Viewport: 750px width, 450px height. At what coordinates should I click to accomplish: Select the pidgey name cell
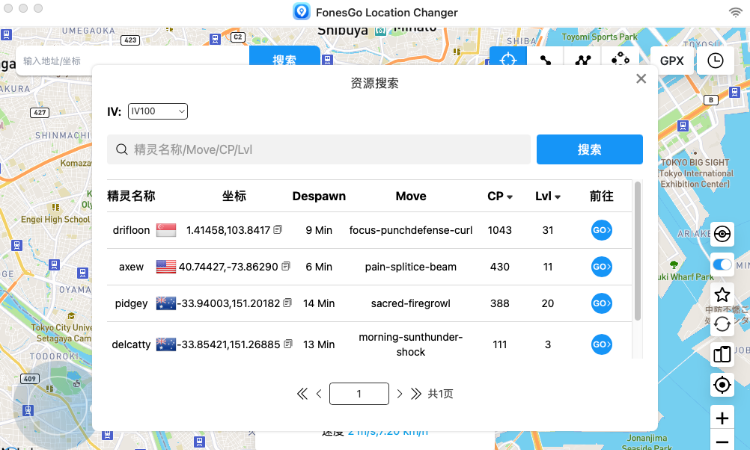point(131,303)
